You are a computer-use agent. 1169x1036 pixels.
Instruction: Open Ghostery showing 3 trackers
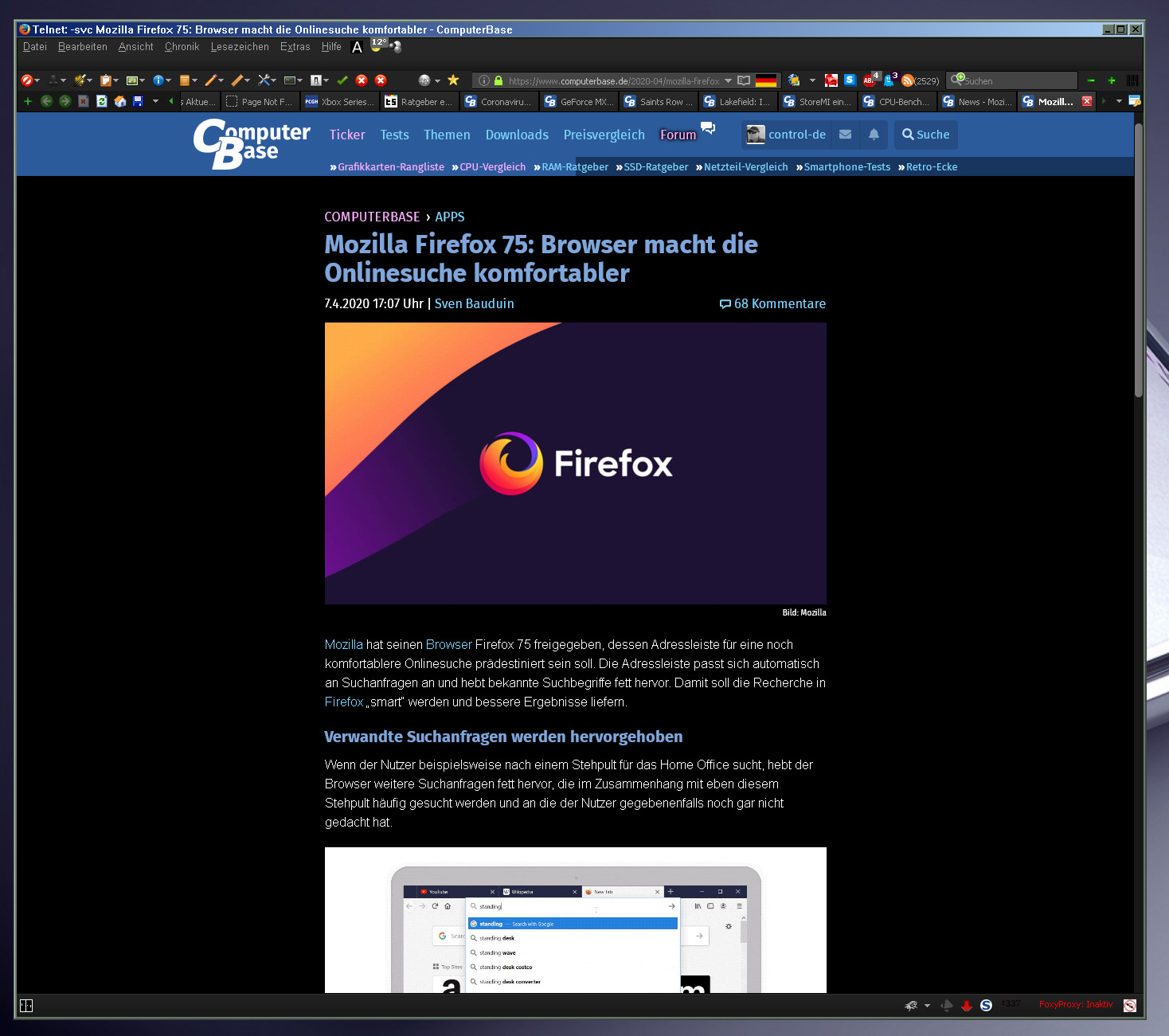click(889, 81)
